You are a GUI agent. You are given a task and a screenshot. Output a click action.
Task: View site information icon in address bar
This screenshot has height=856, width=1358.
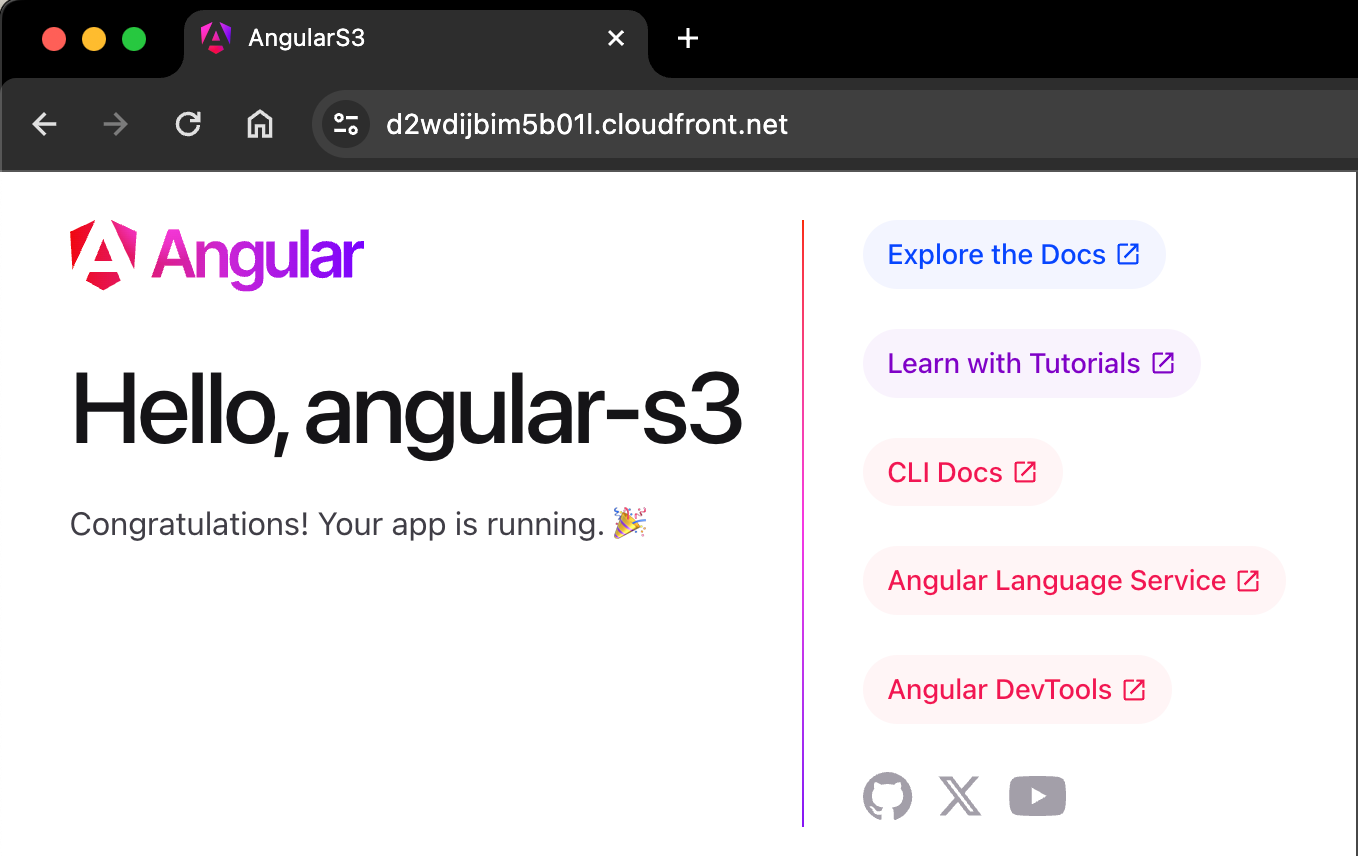(x=346, y=124)
